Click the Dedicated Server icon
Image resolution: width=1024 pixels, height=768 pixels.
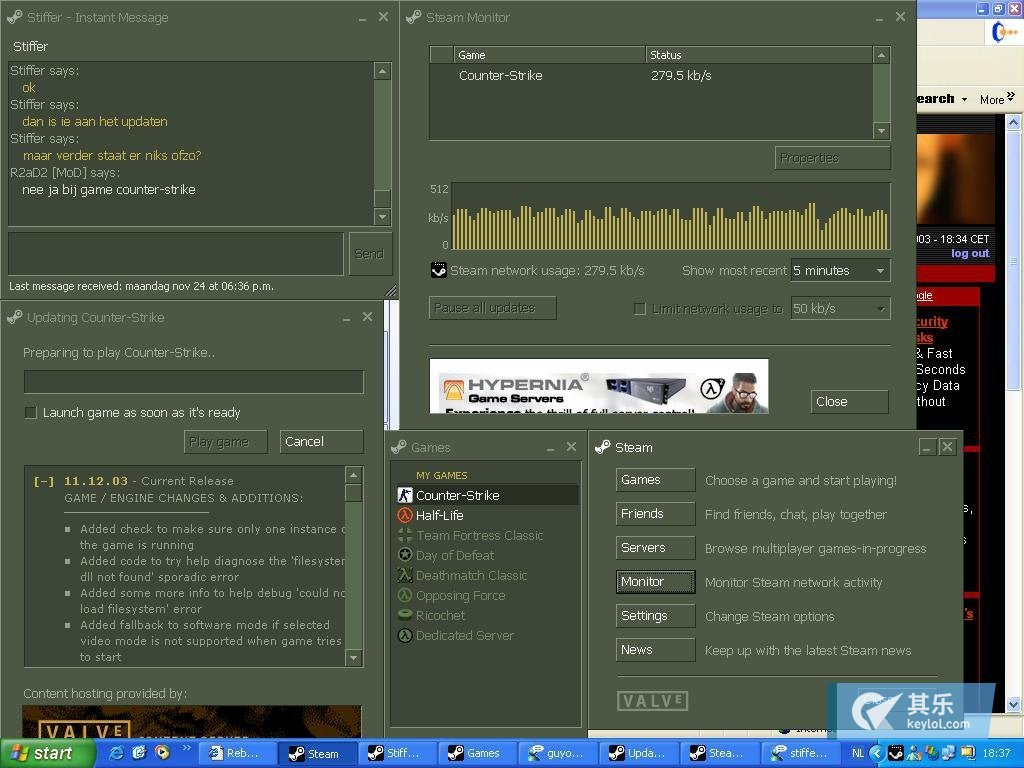(x=405, y=635)
